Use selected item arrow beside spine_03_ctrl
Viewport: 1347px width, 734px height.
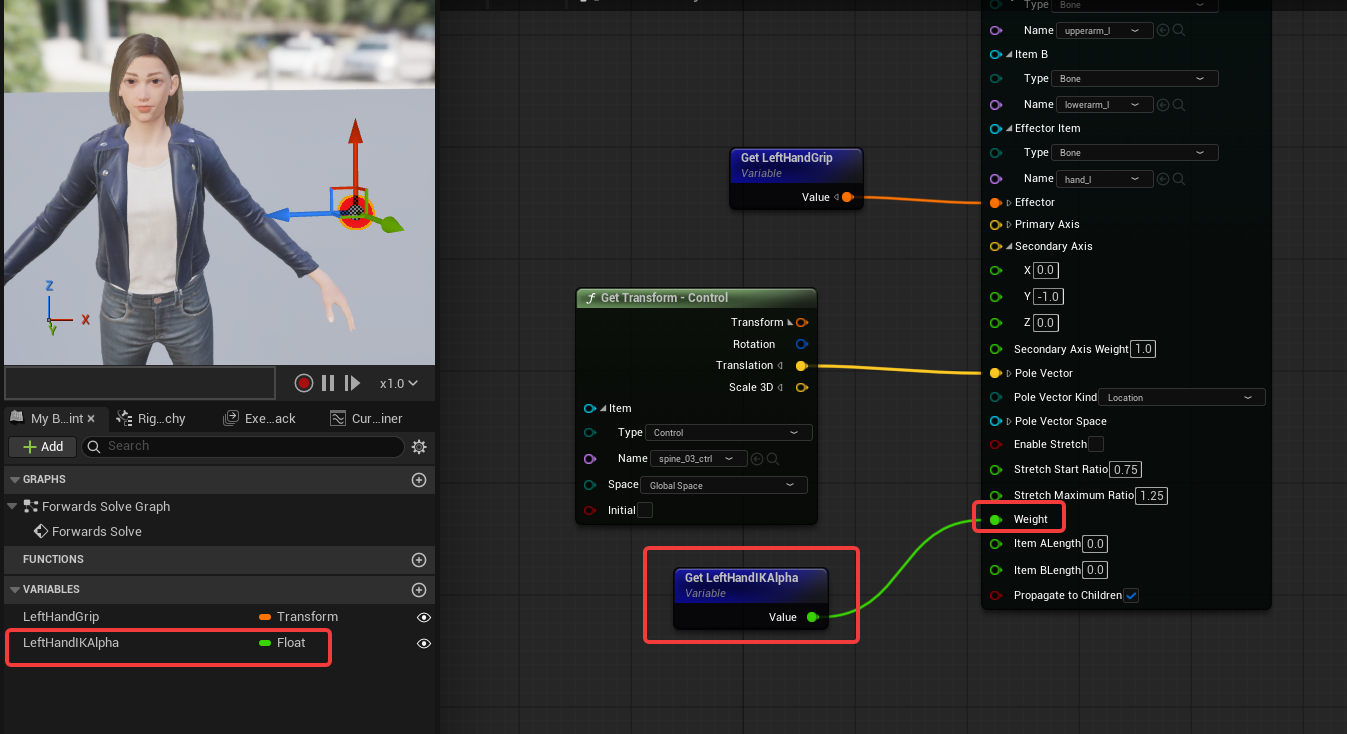click(757, 459)
